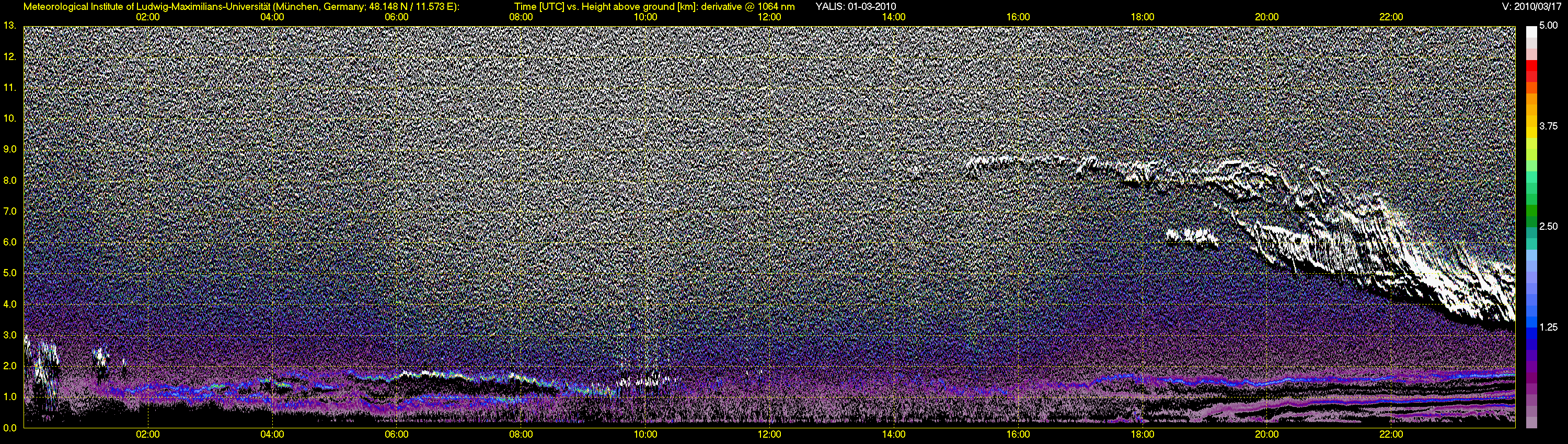Click the 7.0 height axis label
This screenshot has height=444, width=1568.
tap(10, 211)
